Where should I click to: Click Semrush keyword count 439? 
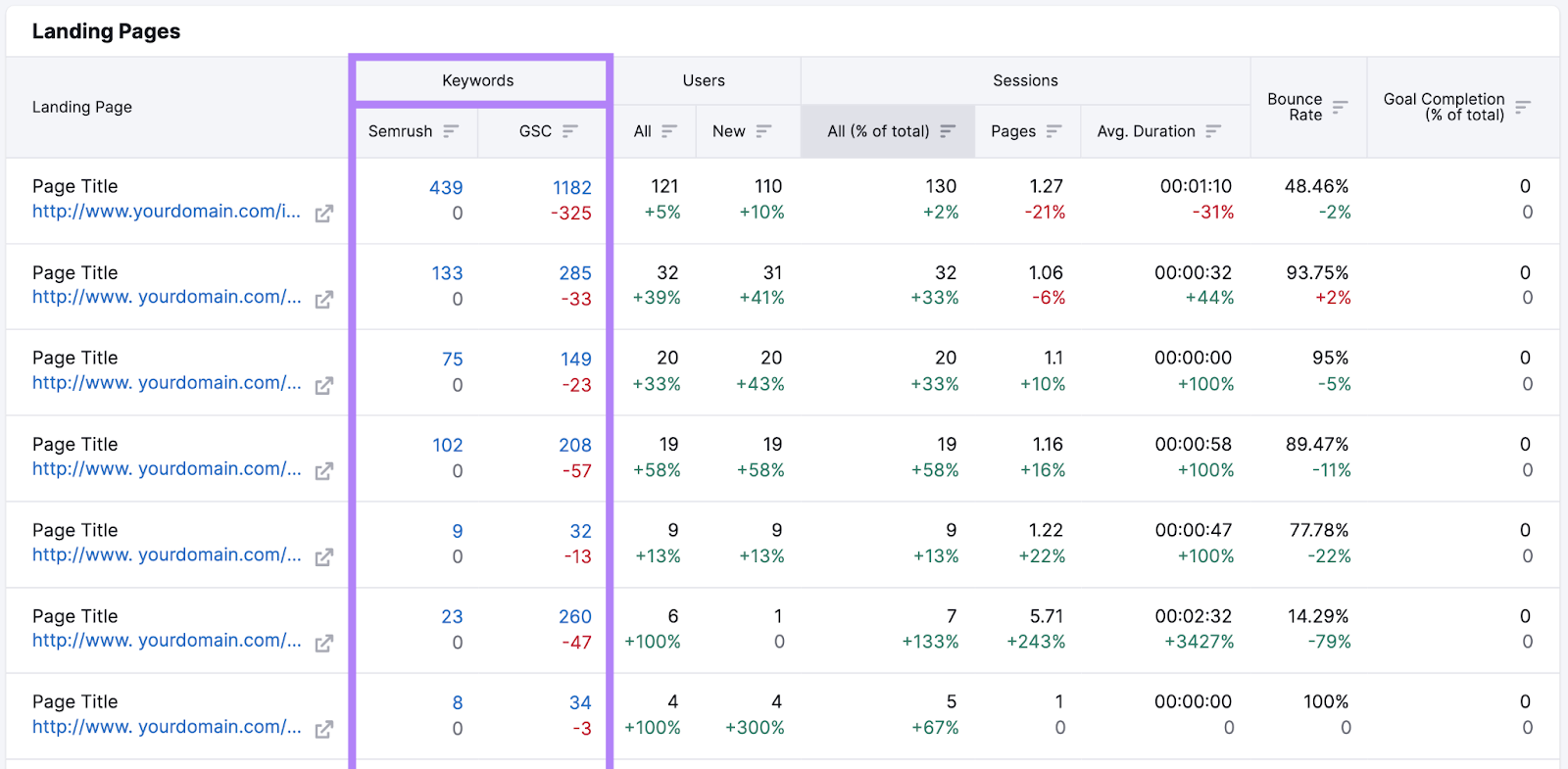click(446, 188)
